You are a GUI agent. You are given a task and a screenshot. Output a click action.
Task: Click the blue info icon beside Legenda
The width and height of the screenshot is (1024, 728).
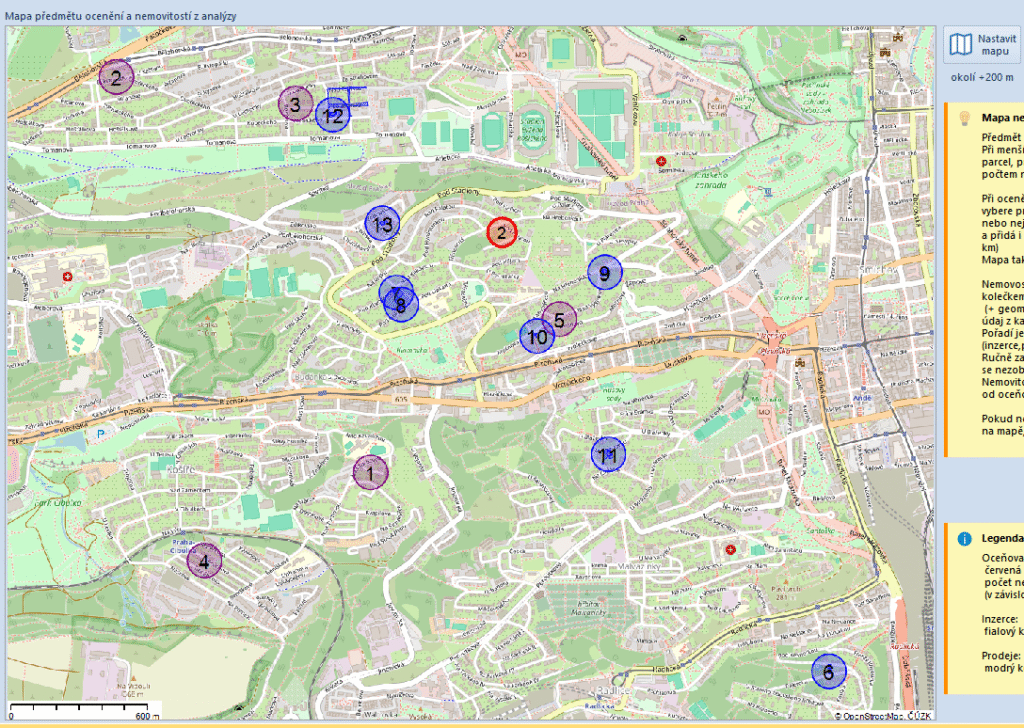(x=964, y=539)
